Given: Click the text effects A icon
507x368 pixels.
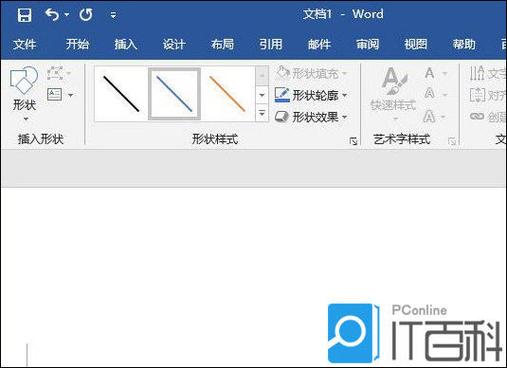Looking at the screenshot, I should coord(429,116).
